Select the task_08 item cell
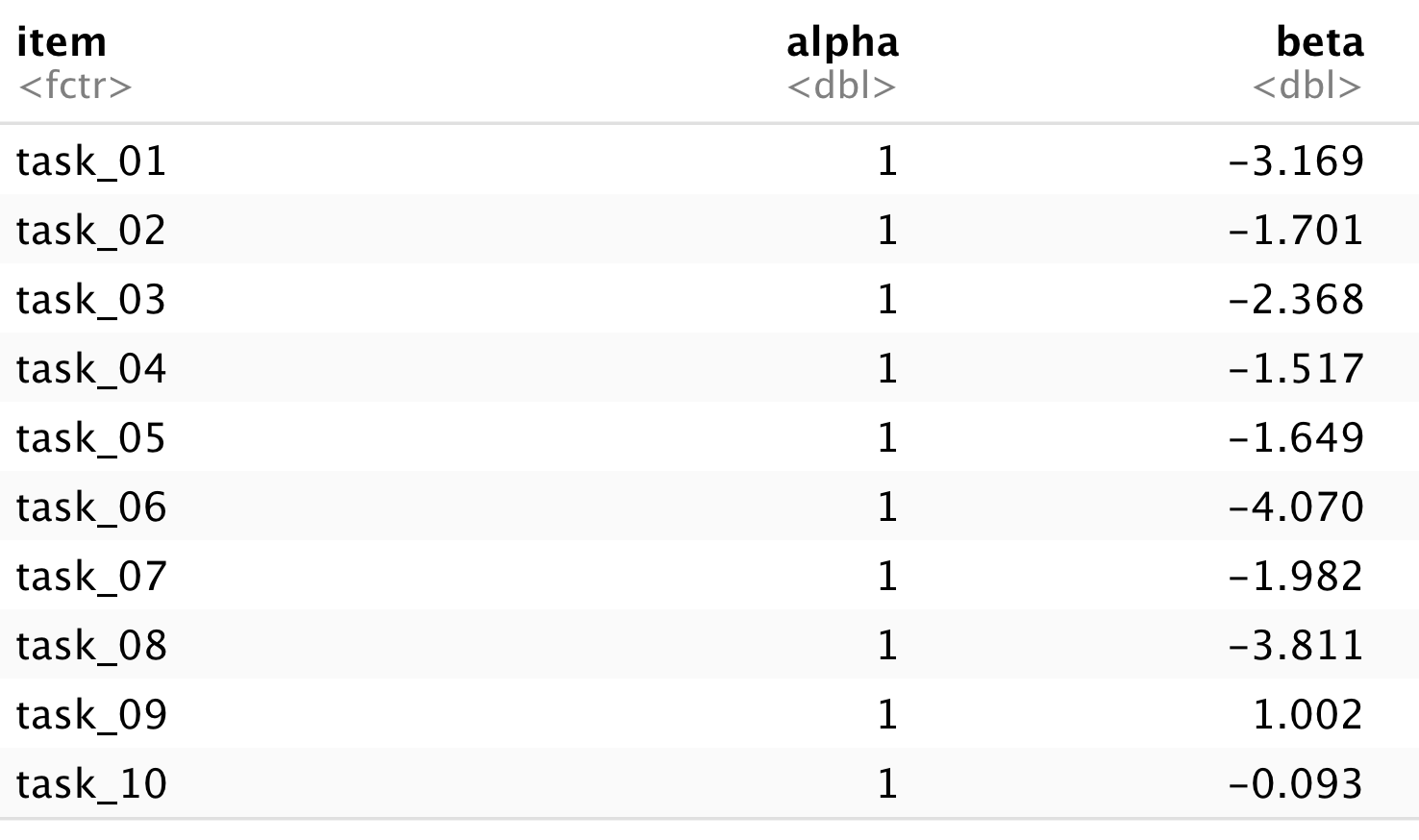 (91, 645)
